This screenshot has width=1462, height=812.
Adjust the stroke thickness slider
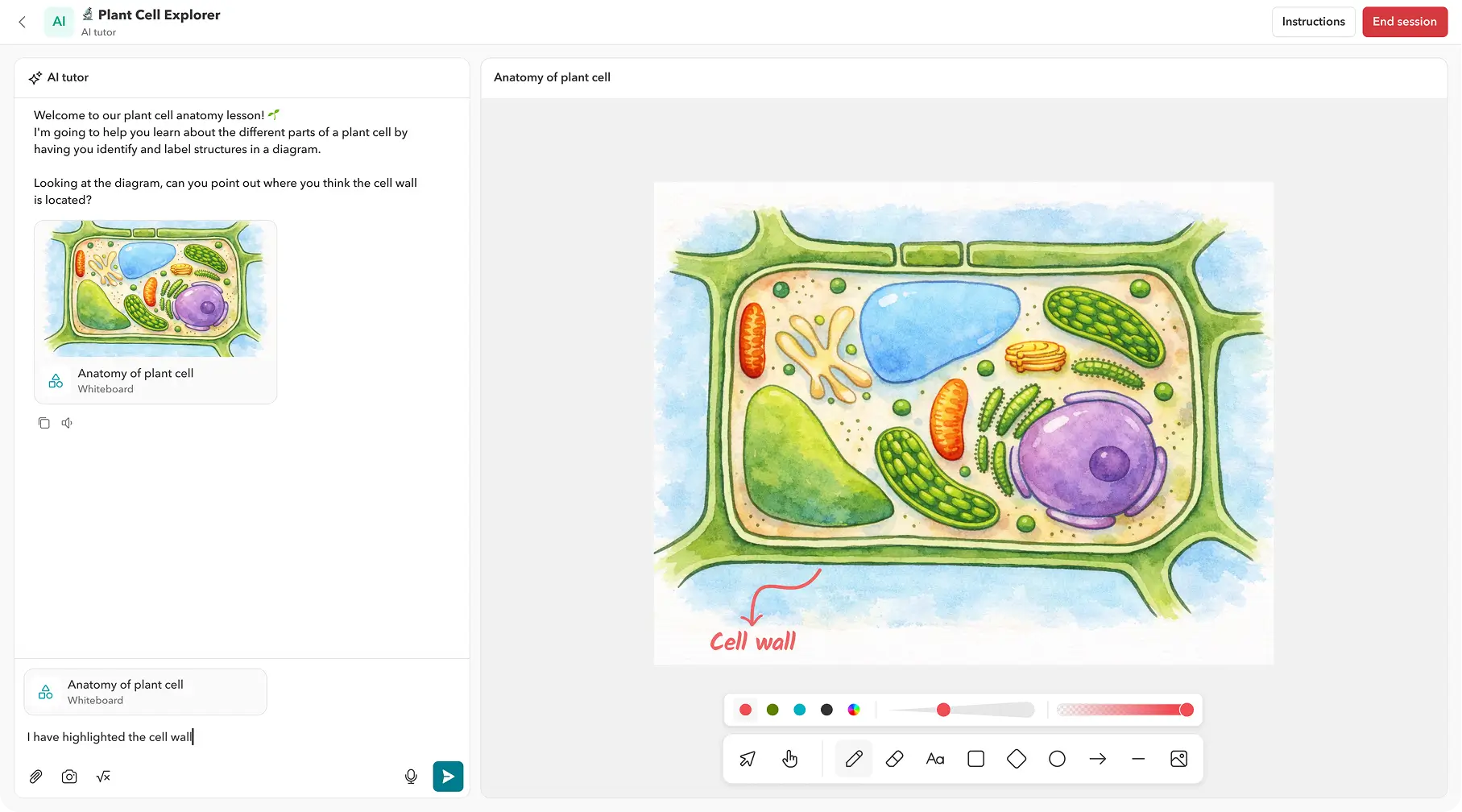click(943, 710)
